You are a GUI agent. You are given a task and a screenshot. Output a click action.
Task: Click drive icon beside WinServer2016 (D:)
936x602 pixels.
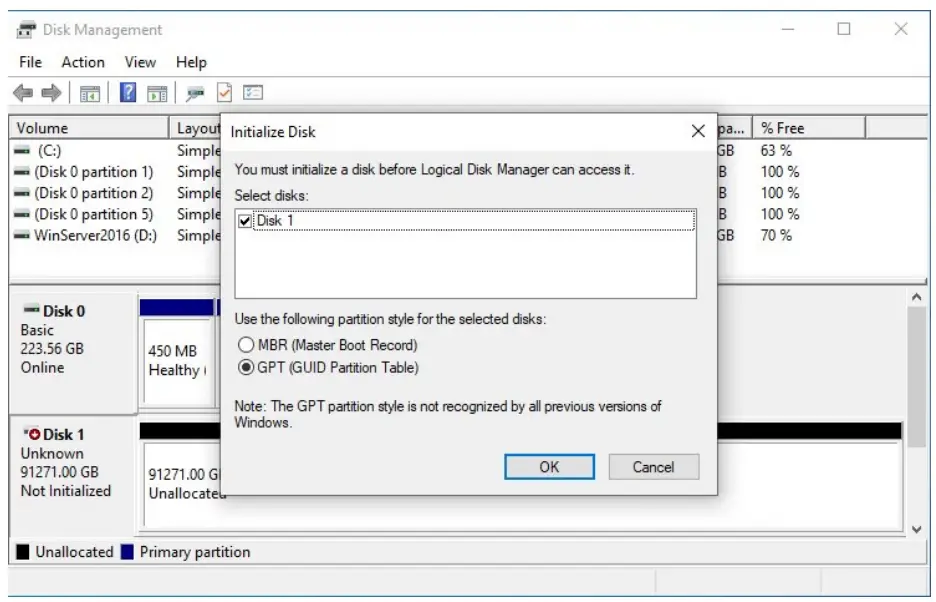pyautogui.click(x=21, y=235)
